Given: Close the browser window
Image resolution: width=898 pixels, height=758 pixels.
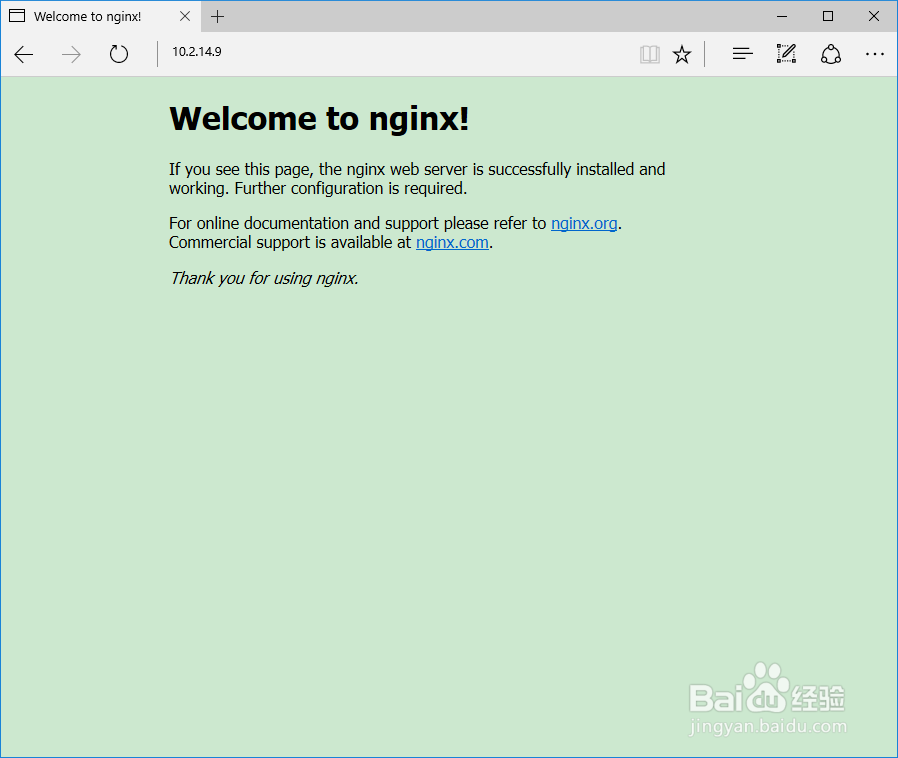Looking at the screenshot, I should [874, 16].
